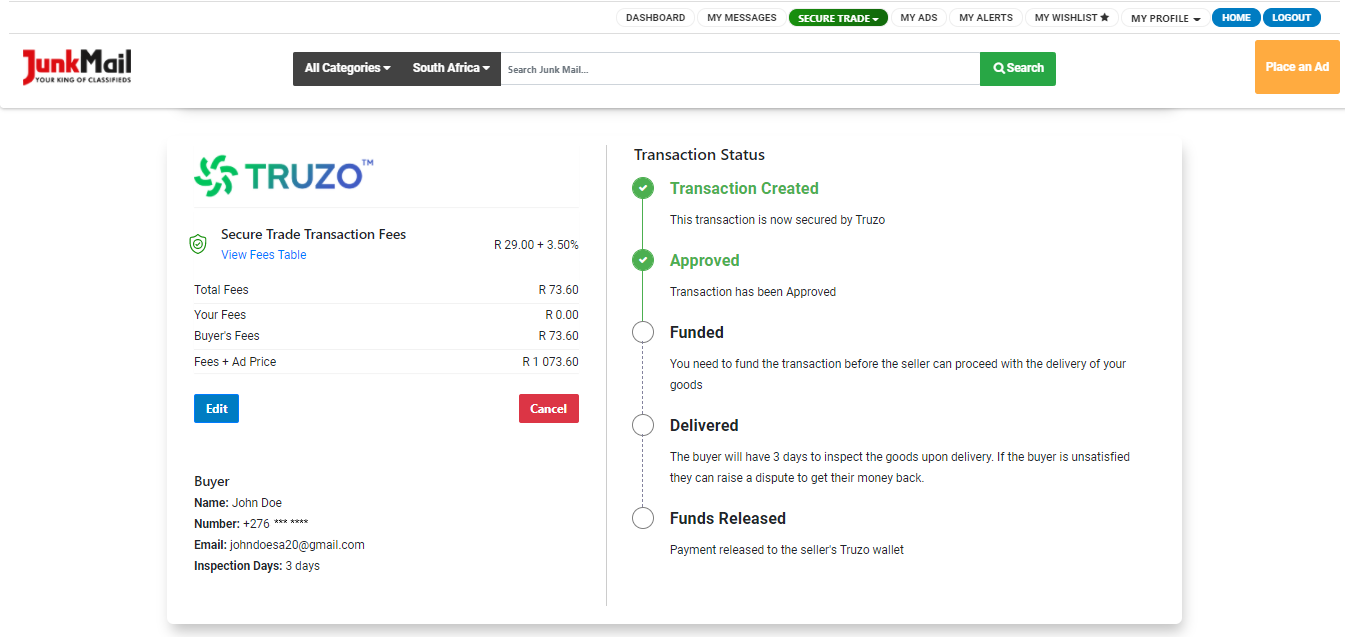Cancel the transaction with the red button
The height and width of the screenshot is (637, 1345).
(x=549, y=408)
